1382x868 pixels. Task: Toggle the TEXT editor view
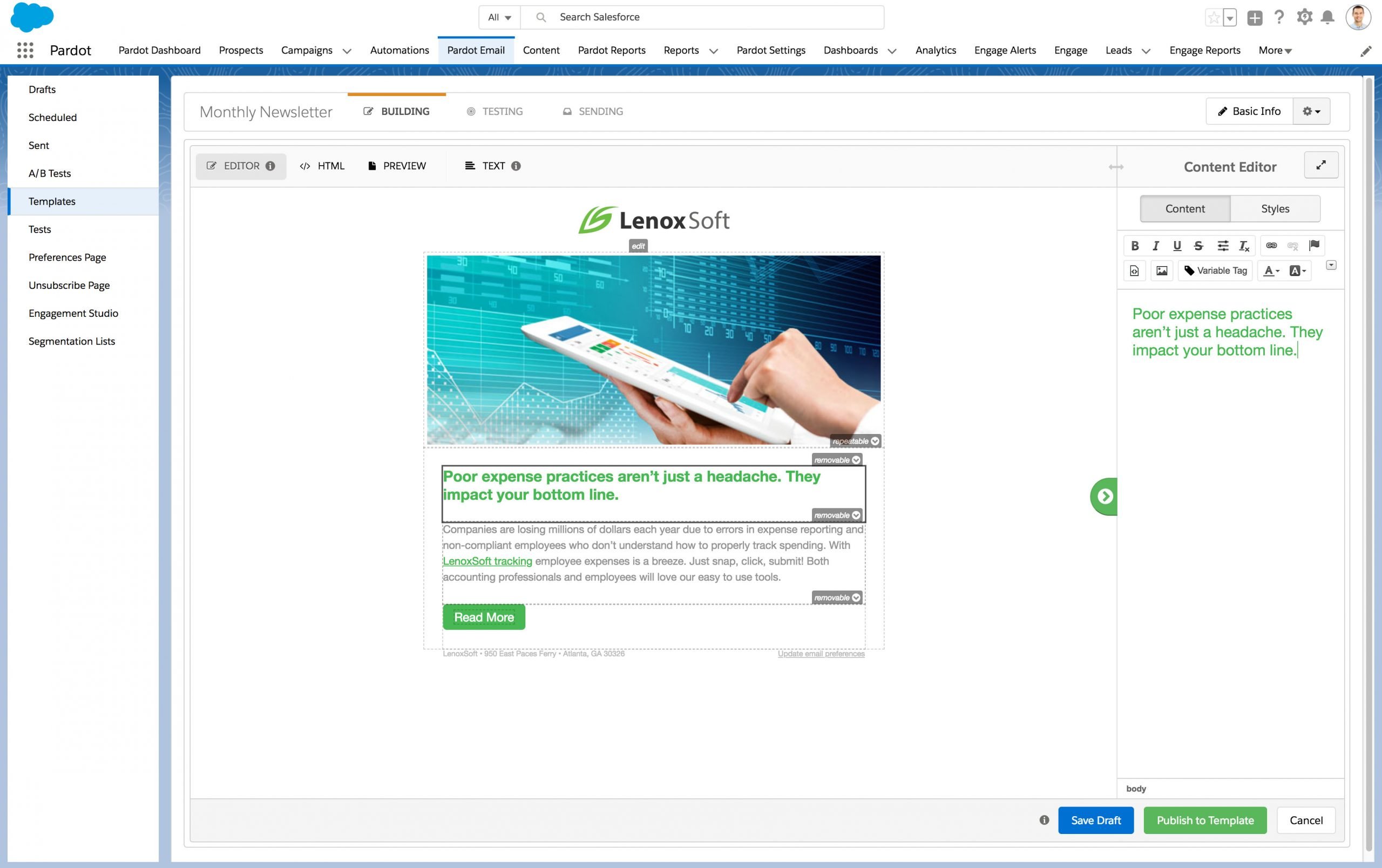(494, 165)
